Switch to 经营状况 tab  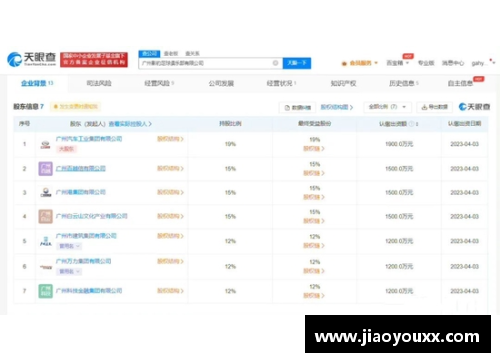tap(281, 83)
